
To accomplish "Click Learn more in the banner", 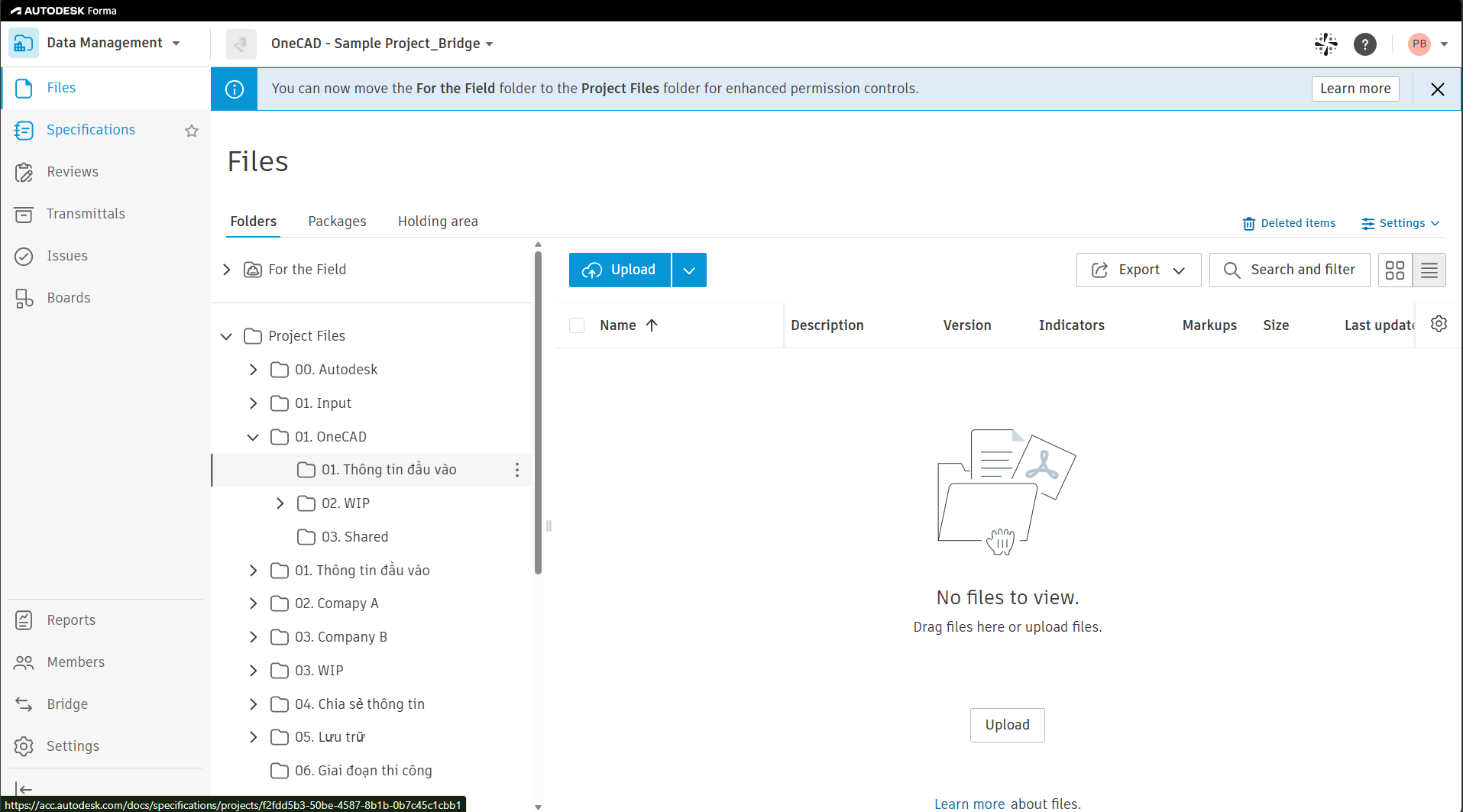I will tap(1355, 89).
